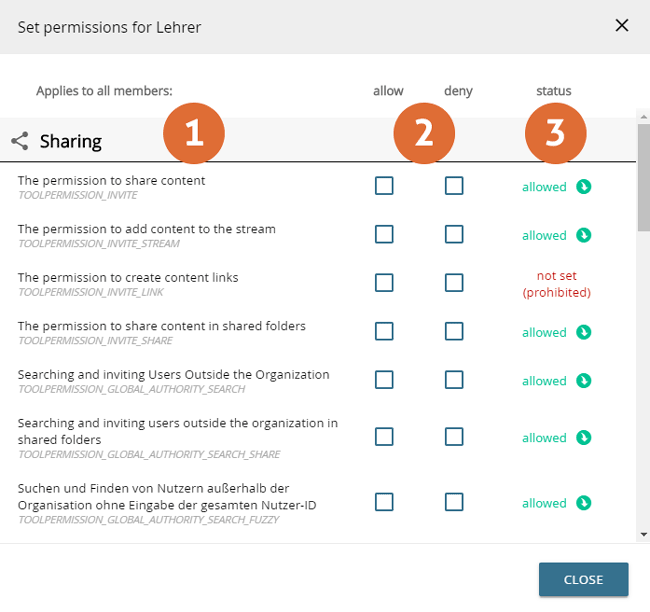The image size is (650, 612).
Task: Click the 'not set (prohibited)' status text
Action: point(556,284)
